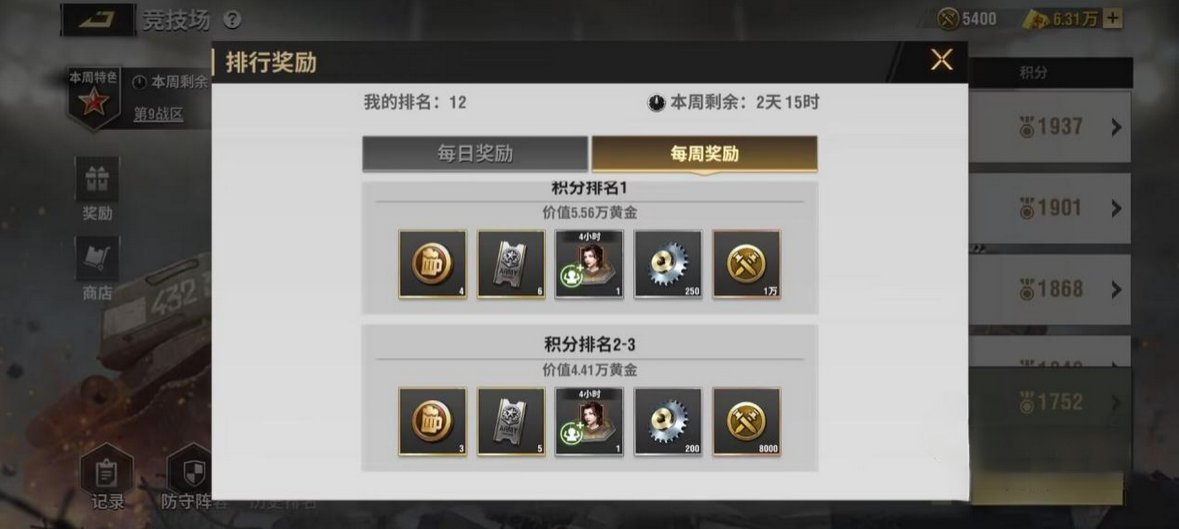Open the 商店 shop icon
The height and width of the screenshot is (529, 1179).
click(x=97, y=269)
